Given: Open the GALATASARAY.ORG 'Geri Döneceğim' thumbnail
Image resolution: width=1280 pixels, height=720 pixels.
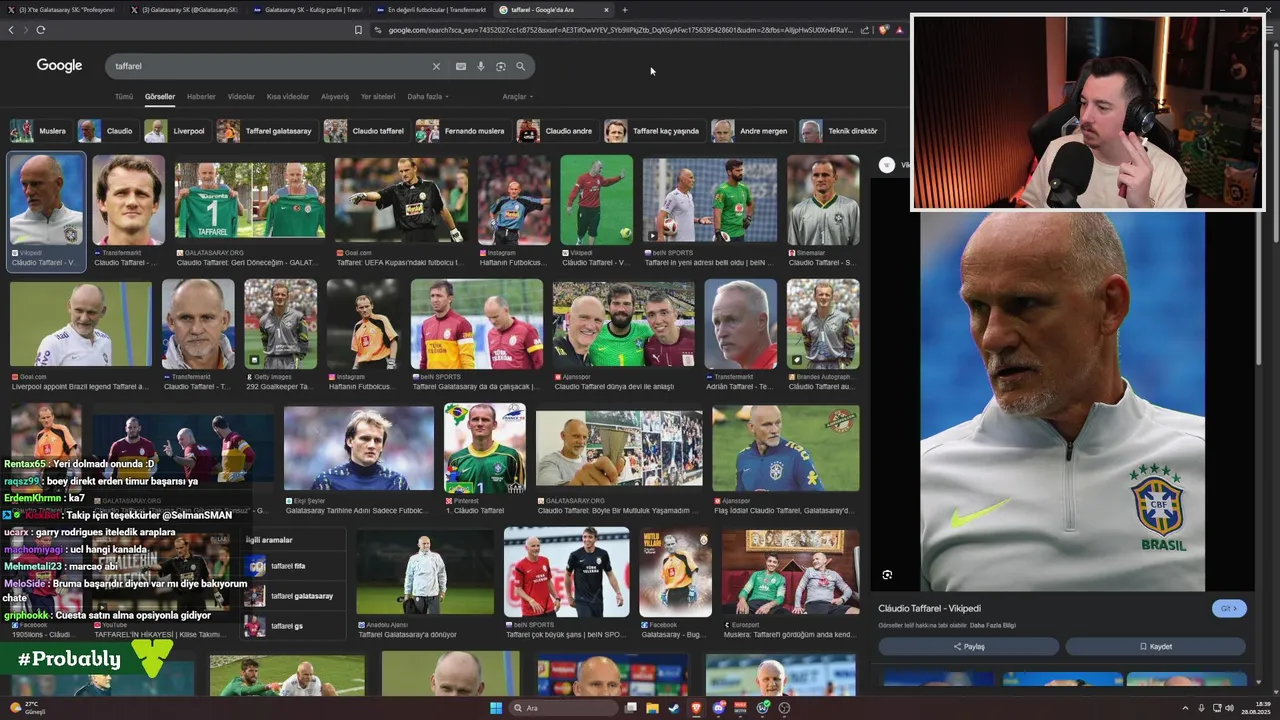Looking at the screenshot, I should [x=250, y=200].
